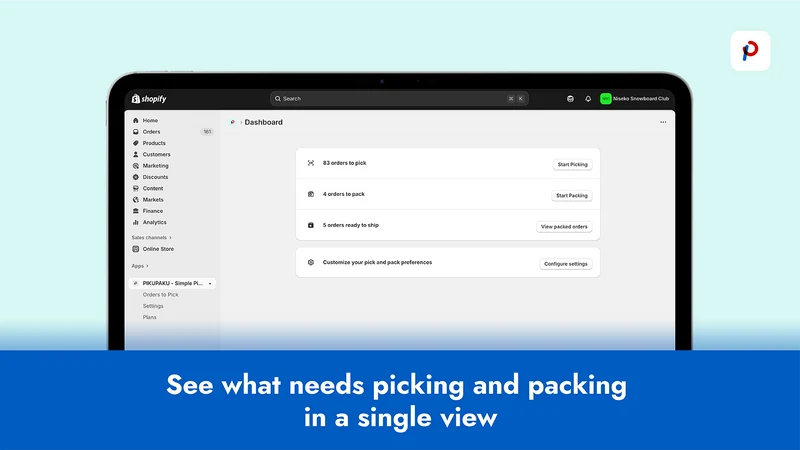Open Online Store sales channel
The image size is (800, 450).
pyautogui.click(x=158, y=249)
